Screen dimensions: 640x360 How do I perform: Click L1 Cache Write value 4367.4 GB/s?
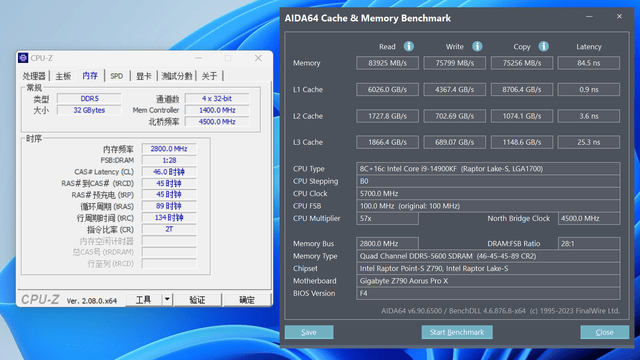pyautogui.click(x=455, y=89)
